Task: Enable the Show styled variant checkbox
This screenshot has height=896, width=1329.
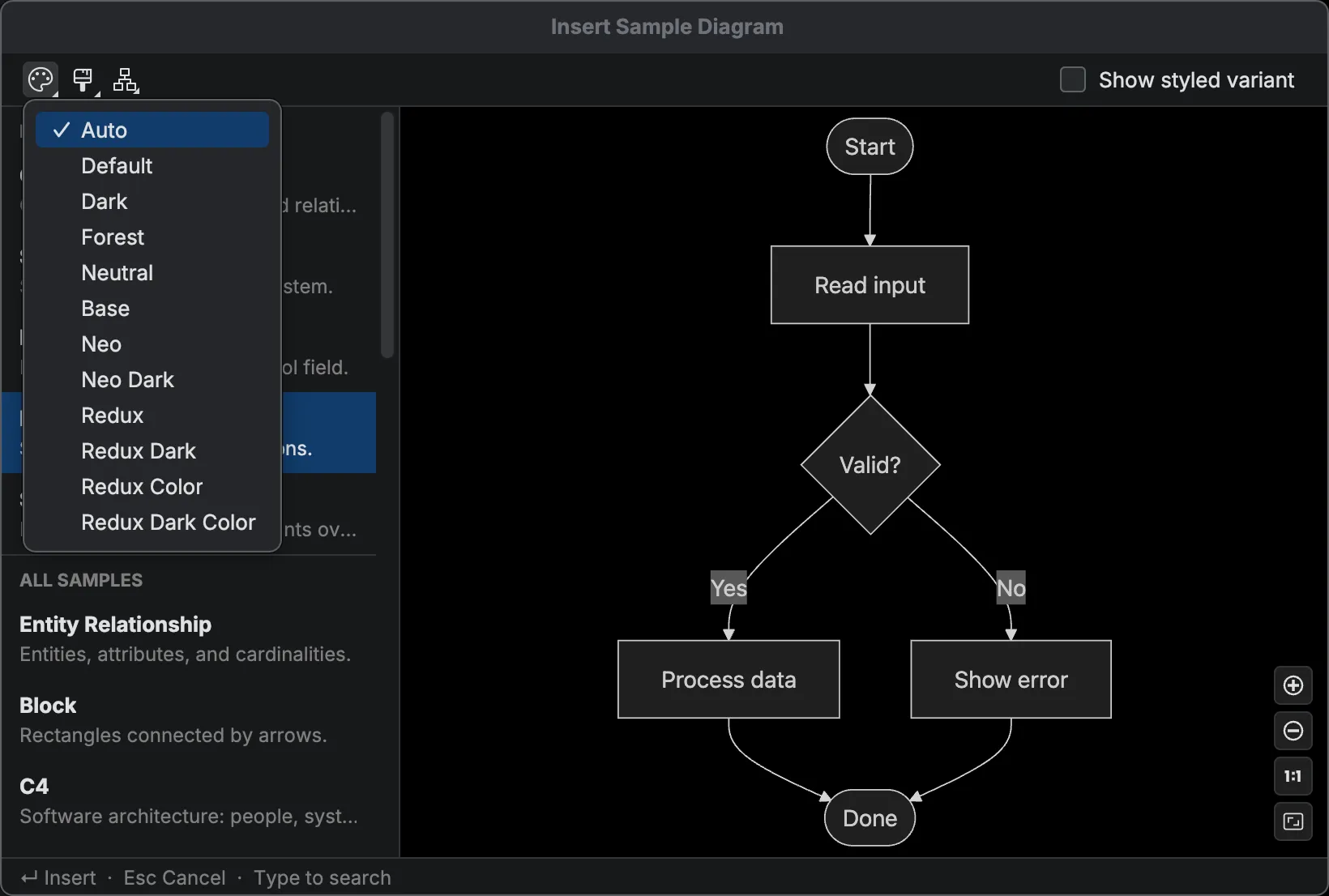Action: point(1072,79)
